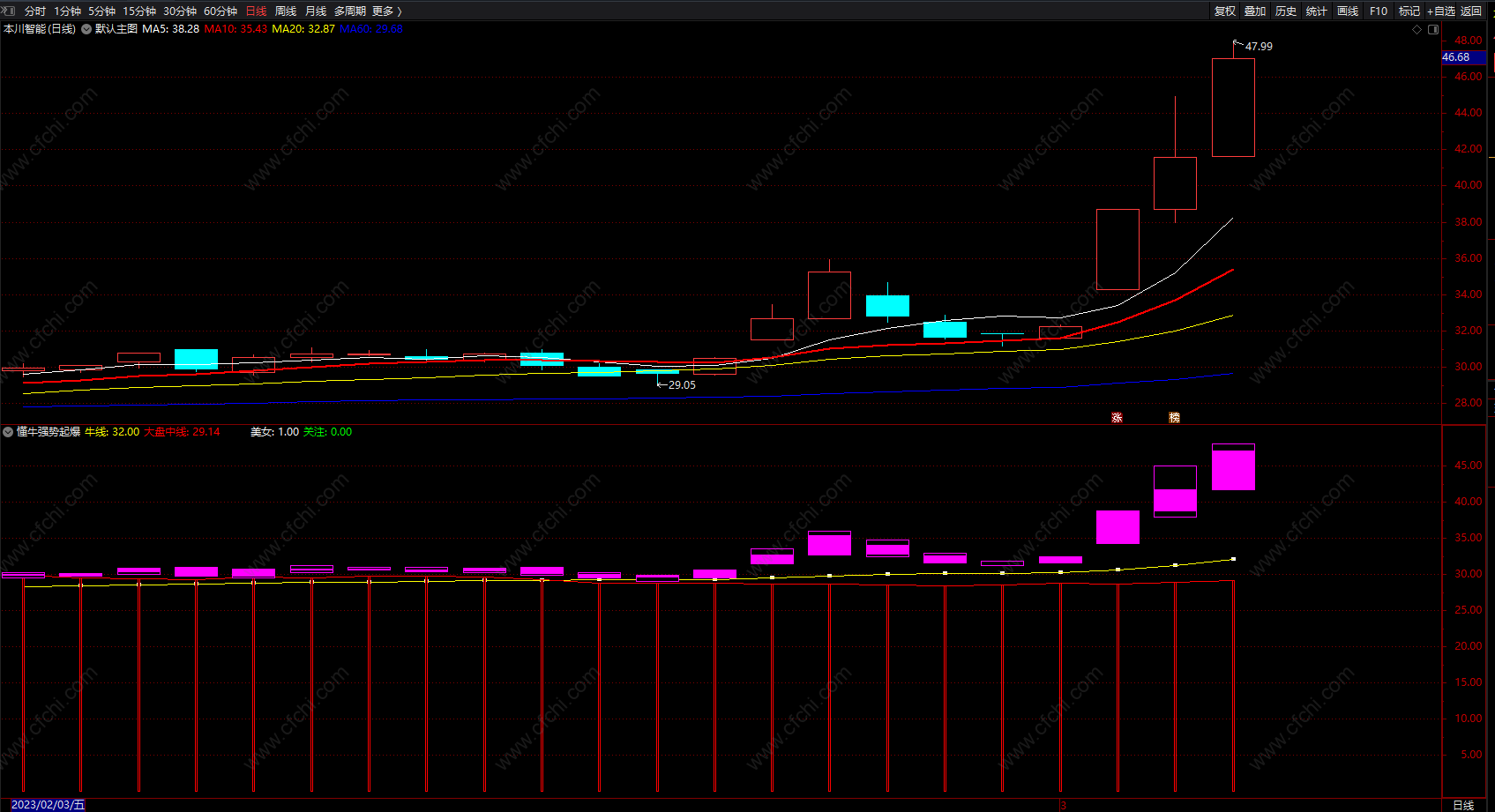Click the 本川智能(日线) stock title
The width and height of the screenshot is (1495, 812).
[x=40, y=29]
